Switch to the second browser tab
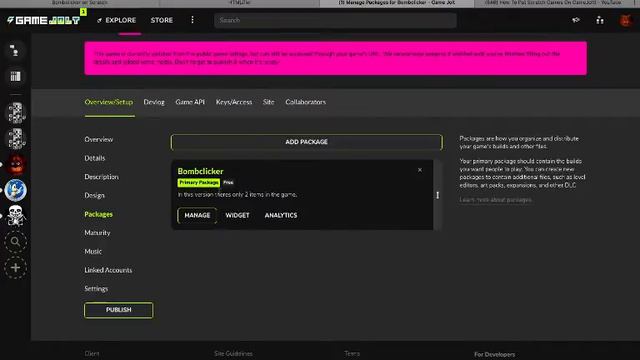 (x=239, y=3)
